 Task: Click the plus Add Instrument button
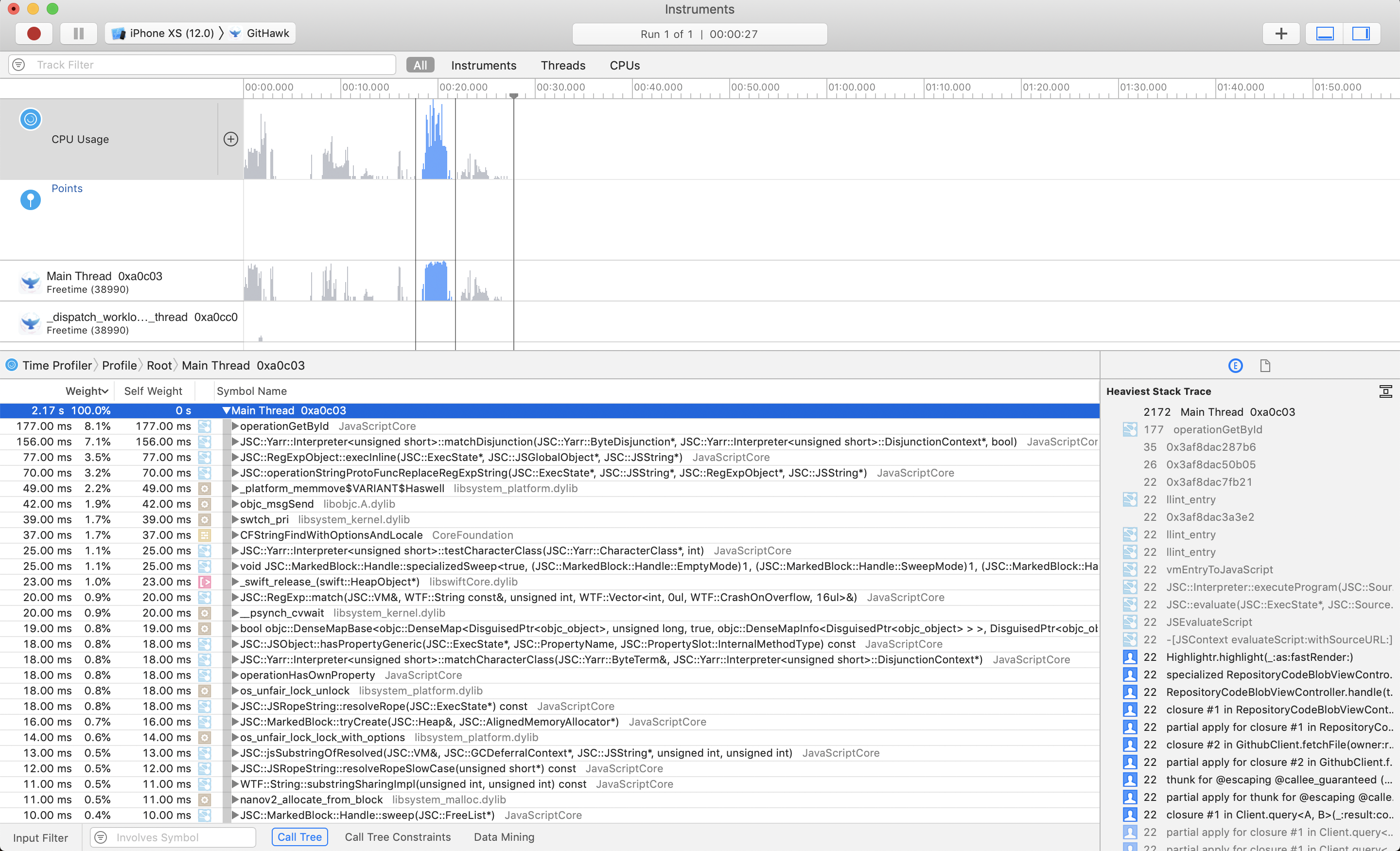[1281, 34]
